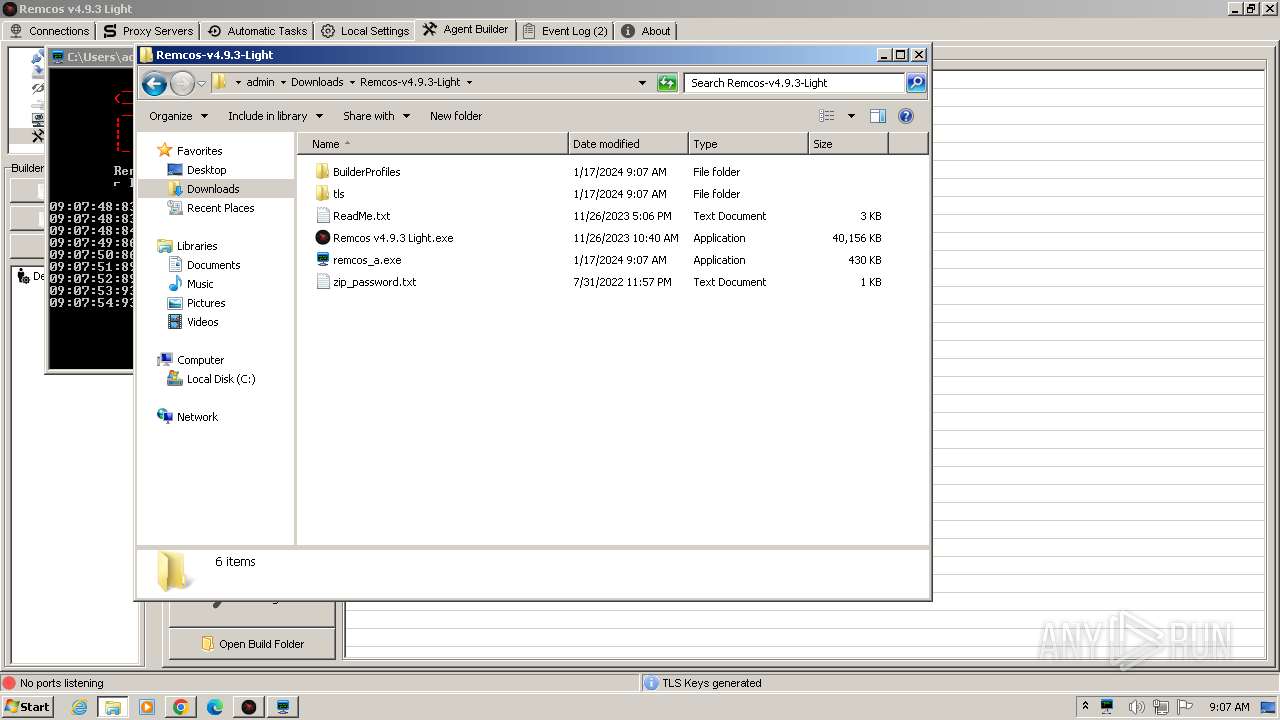Select the zip_password.txt file icon

(322, 282)
